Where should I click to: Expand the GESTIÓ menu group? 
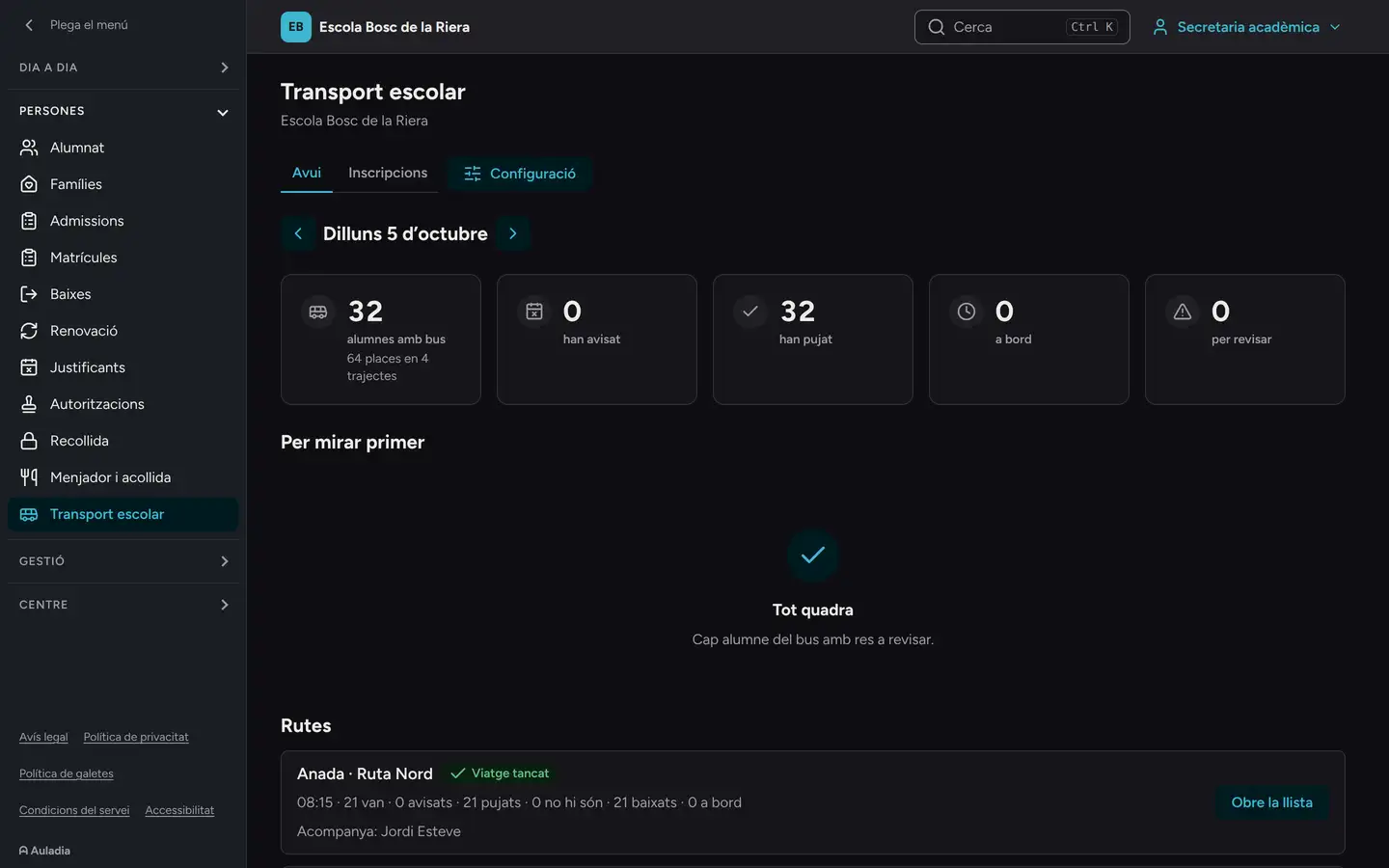pyautogui.click(x=123, y=561)
